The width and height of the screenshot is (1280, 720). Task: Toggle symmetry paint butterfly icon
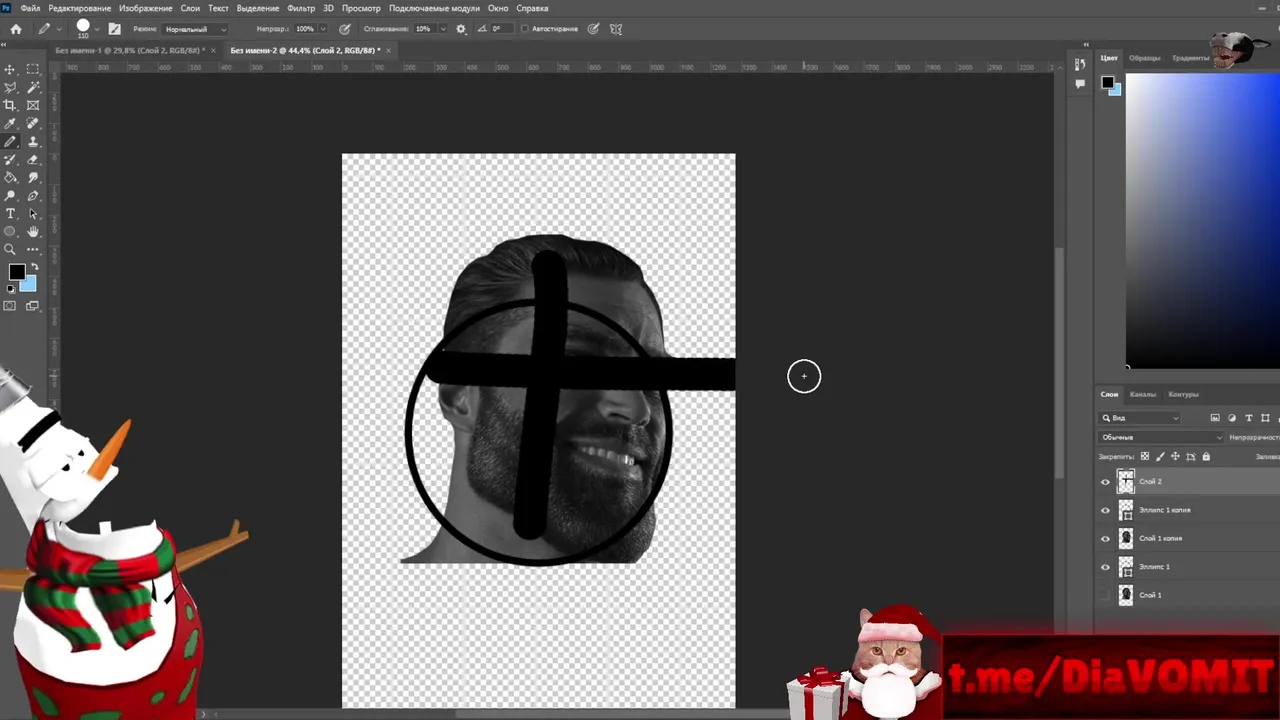point(616,29)
